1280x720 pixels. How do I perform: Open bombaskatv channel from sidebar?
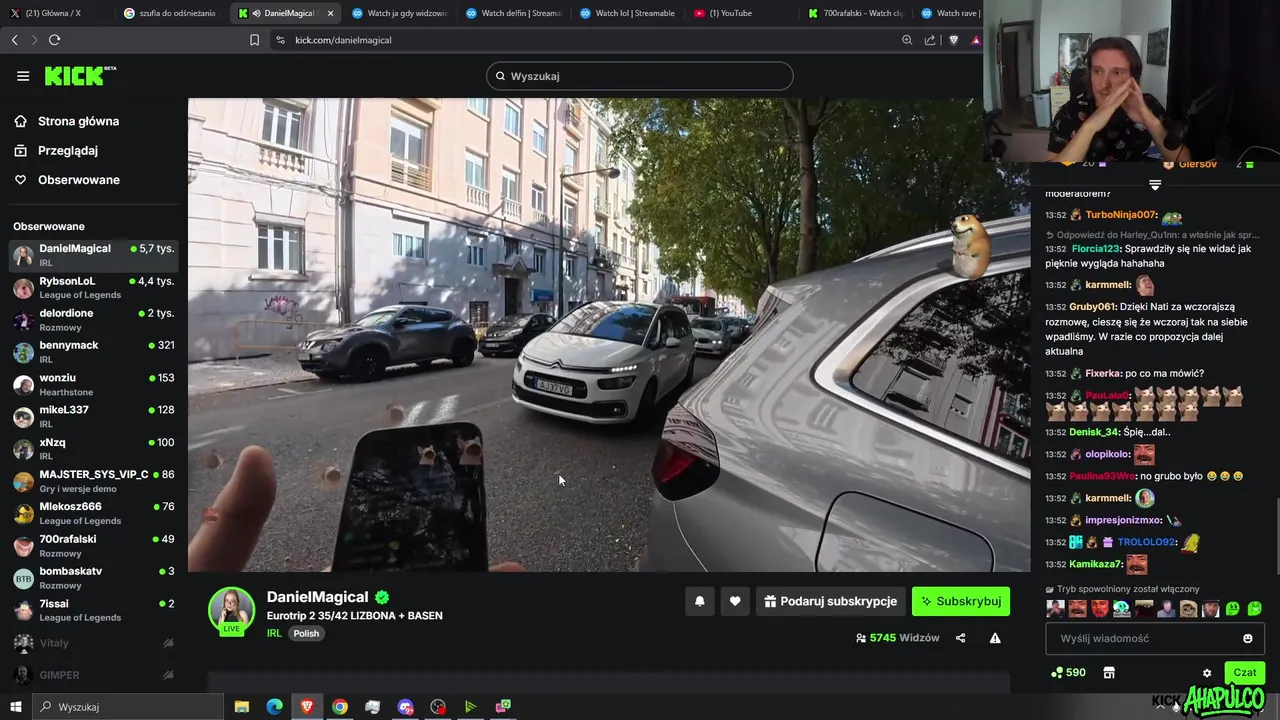[94, 577]
